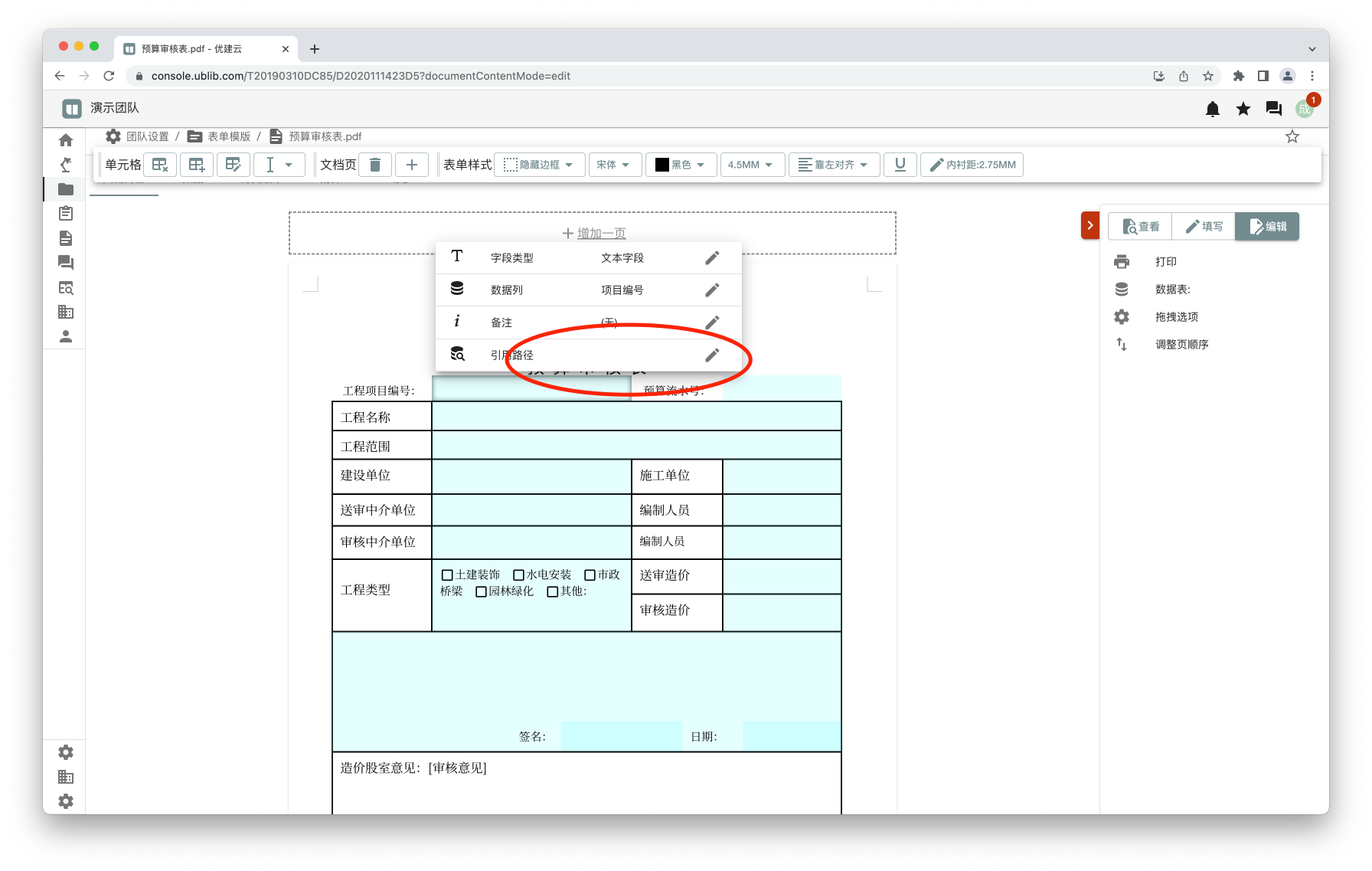Open the chat messages icon in header
Screen dimensions: 1372x871
click(1273, 109)
